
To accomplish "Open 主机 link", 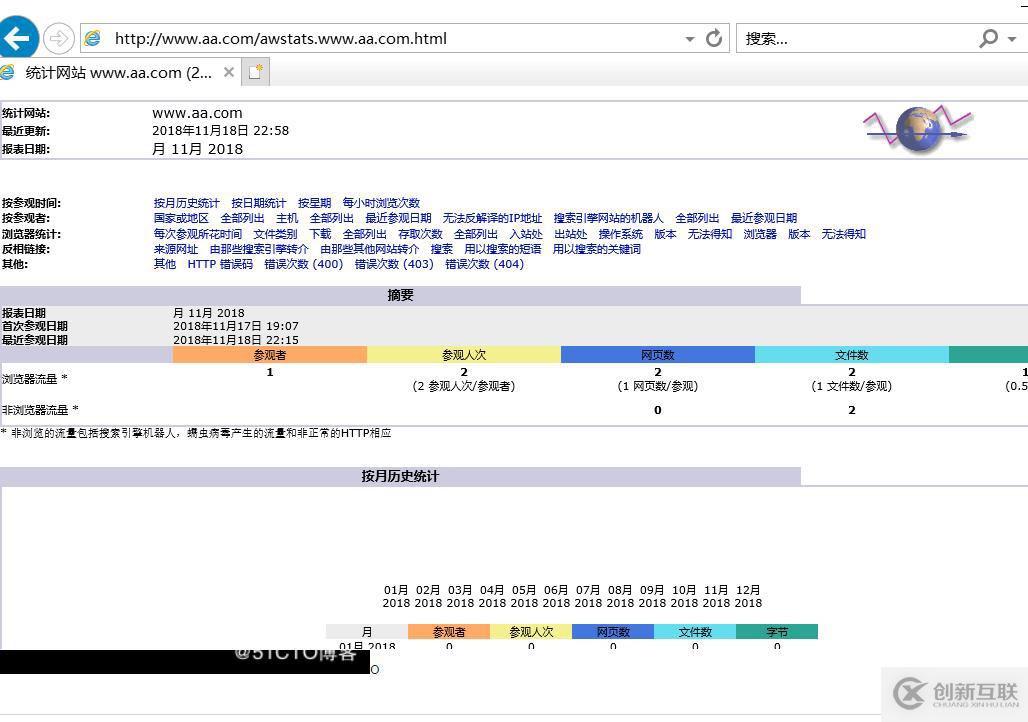I will (287, 218).
